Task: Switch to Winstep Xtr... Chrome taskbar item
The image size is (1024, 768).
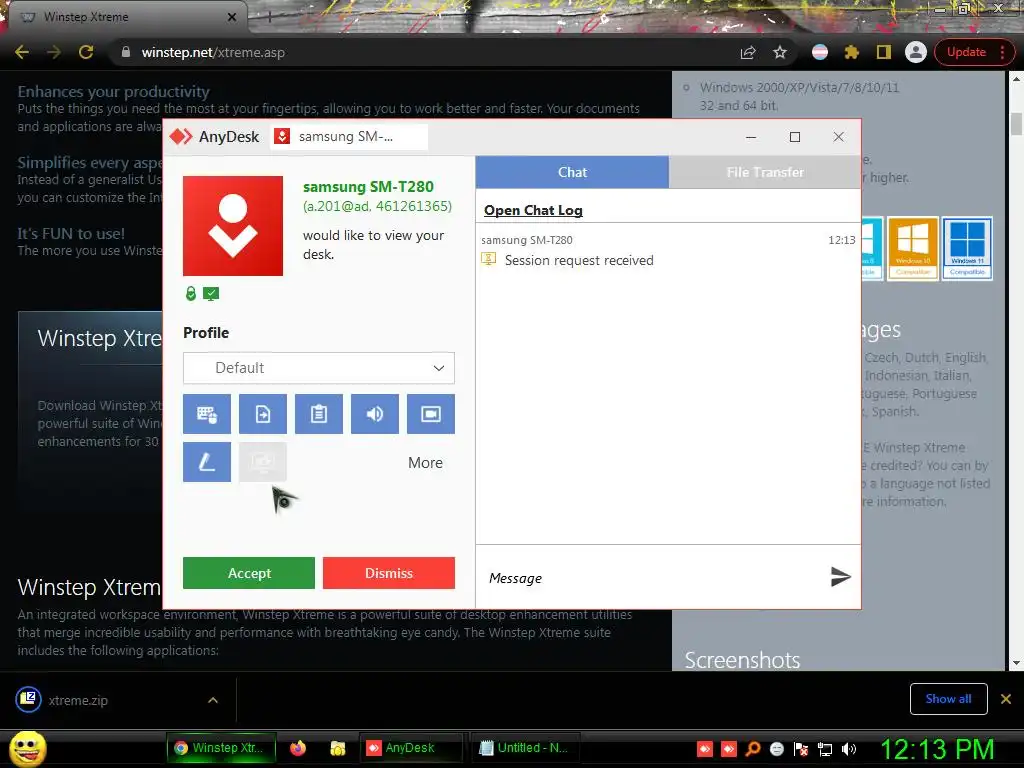Action: pyautogui.click(x=221, y=748)
